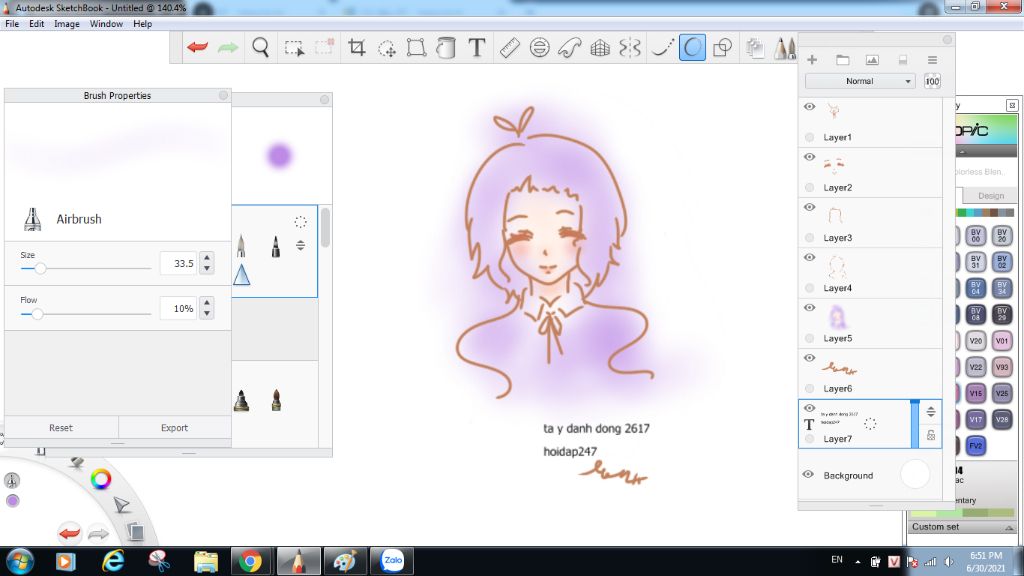Toggle visibility of Layer6

click(809, 358)
